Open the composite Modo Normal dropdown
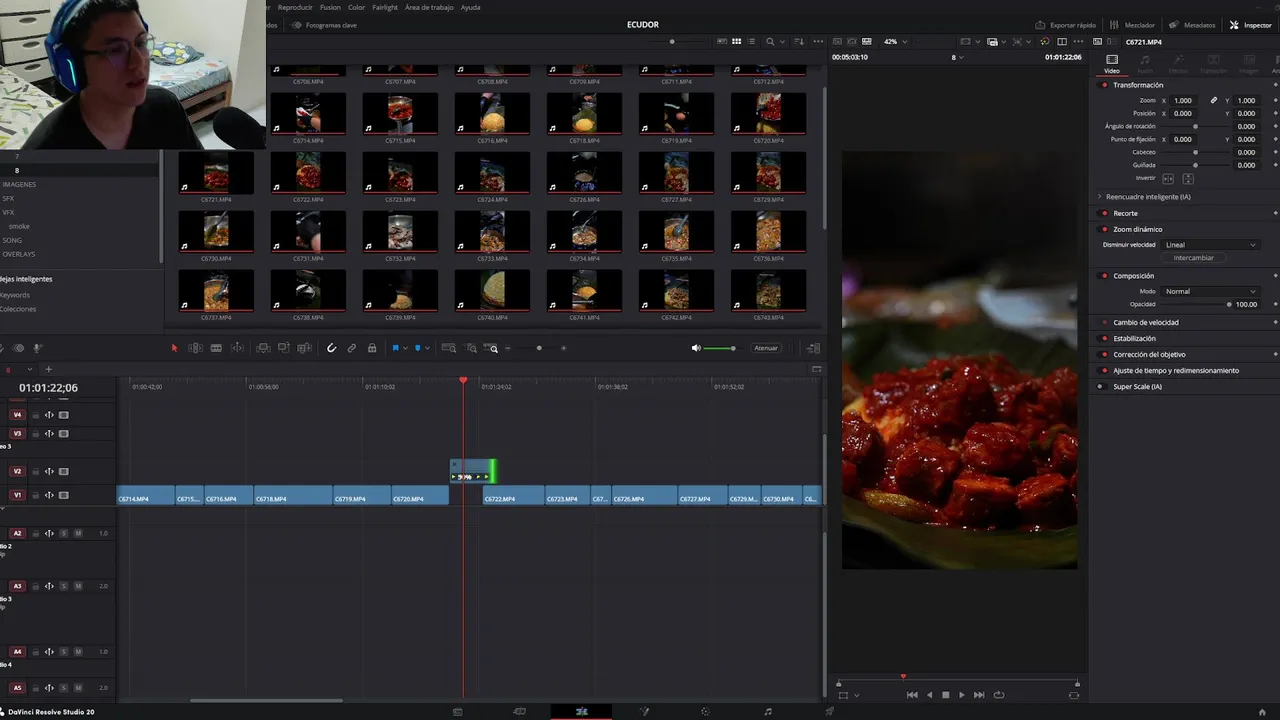Image resolution: width=1280 pixels, height=720 pixels. (1210, 291)
